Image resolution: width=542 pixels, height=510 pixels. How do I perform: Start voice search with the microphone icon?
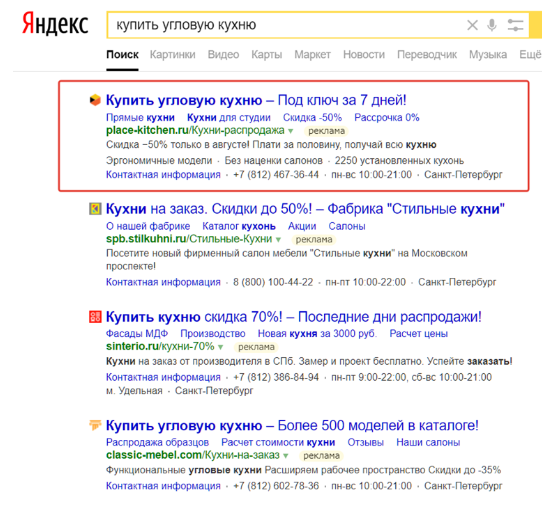click(x=492, y=25)
